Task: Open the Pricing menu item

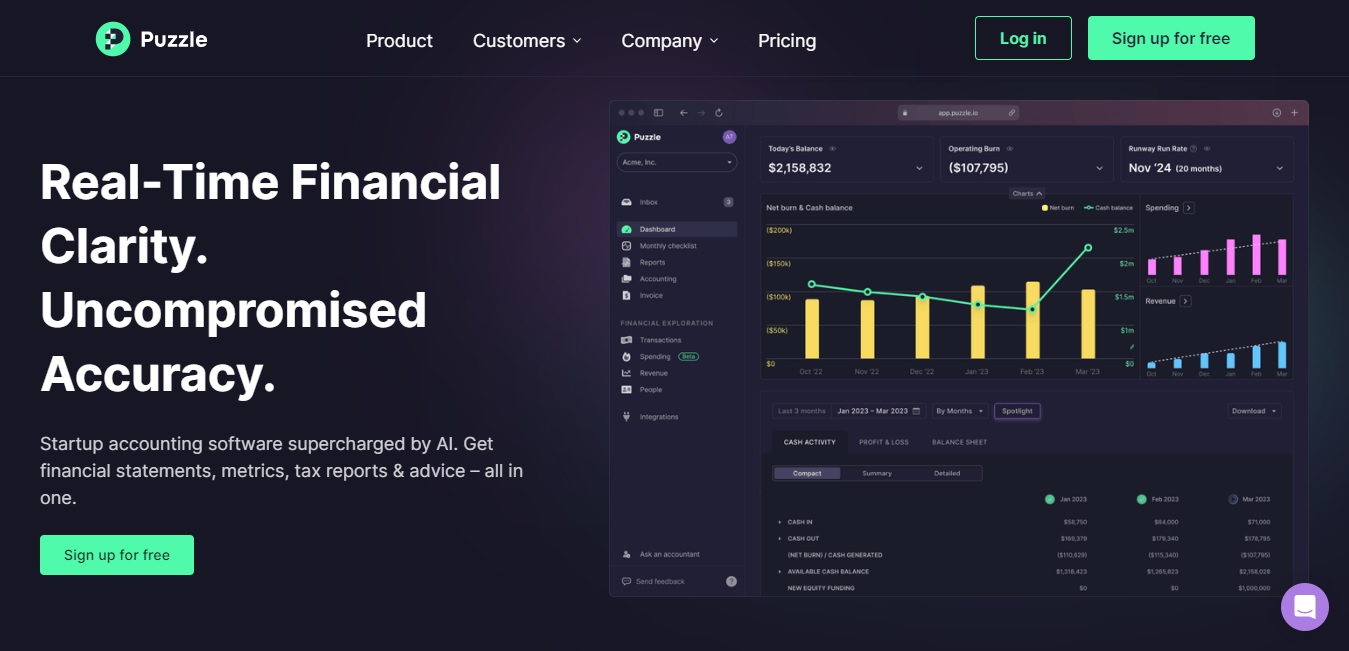Action: [x=787, y=41]
